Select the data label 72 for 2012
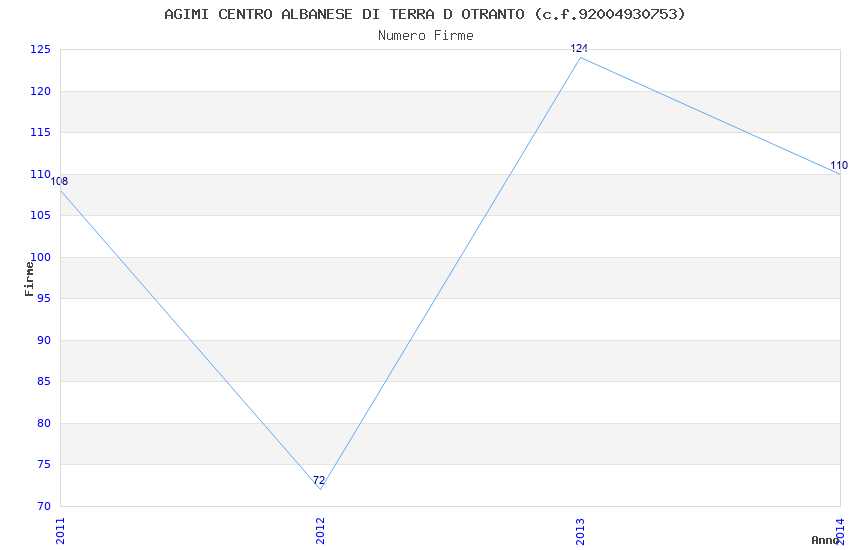This screenshot has width=850, height=550. pos(319,480)
